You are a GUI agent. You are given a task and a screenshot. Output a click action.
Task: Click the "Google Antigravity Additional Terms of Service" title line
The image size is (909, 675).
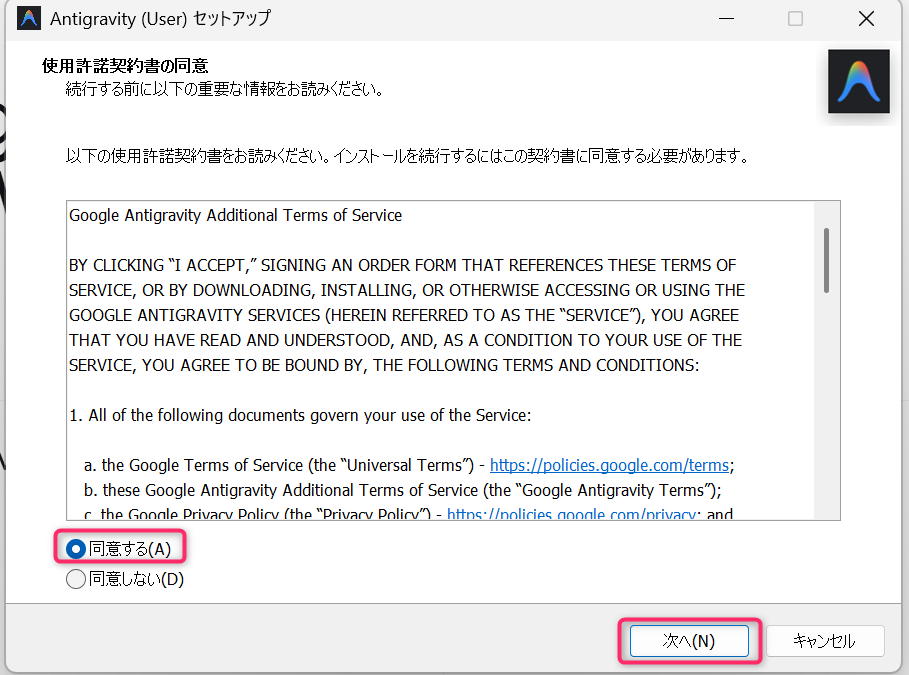(235, 215)
